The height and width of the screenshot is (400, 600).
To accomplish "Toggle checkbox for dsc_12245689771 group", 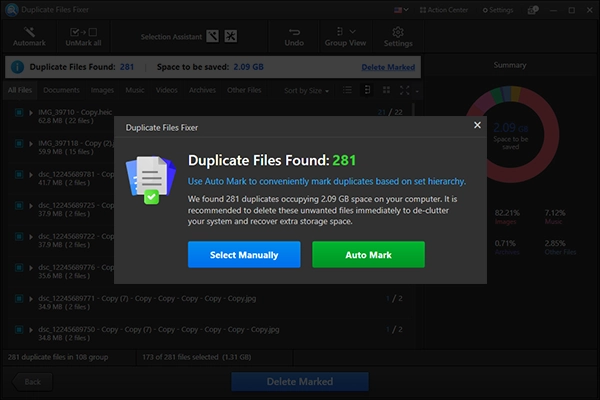I will (x=19, y=299).
